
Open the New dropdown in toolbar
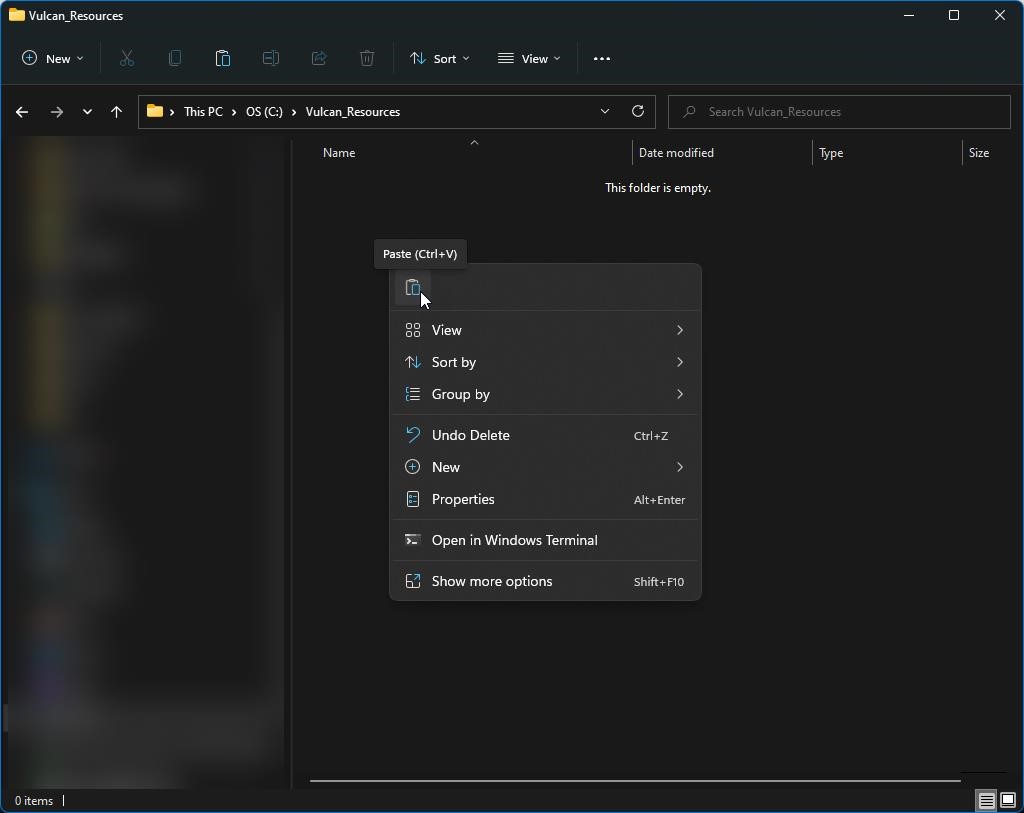[x=53, y=59]
